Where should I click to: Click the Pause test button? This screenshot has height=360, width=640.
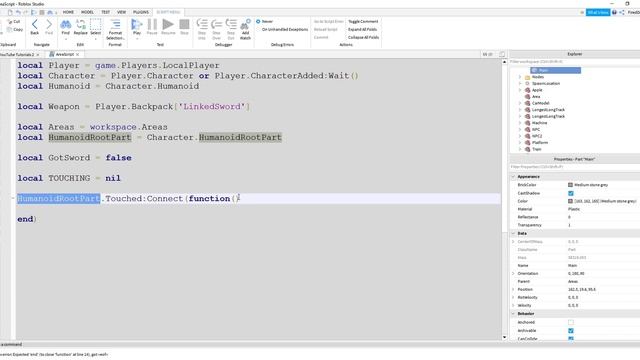[152, 24]
